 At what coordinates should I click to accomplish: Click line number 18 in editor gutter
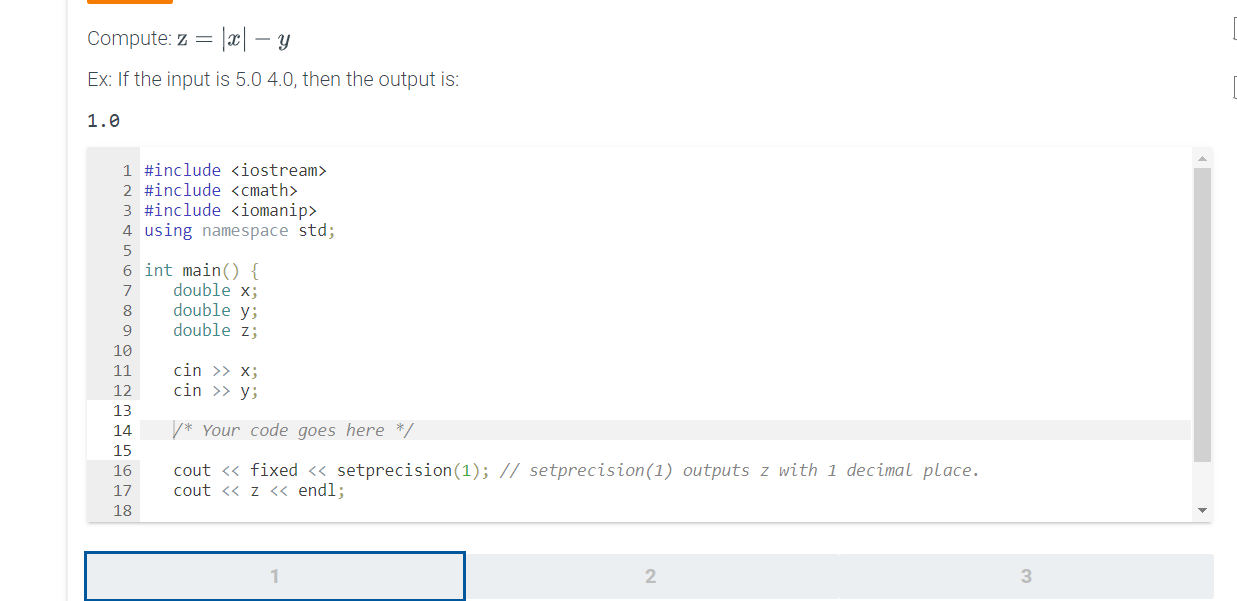(x=122, y=510)
